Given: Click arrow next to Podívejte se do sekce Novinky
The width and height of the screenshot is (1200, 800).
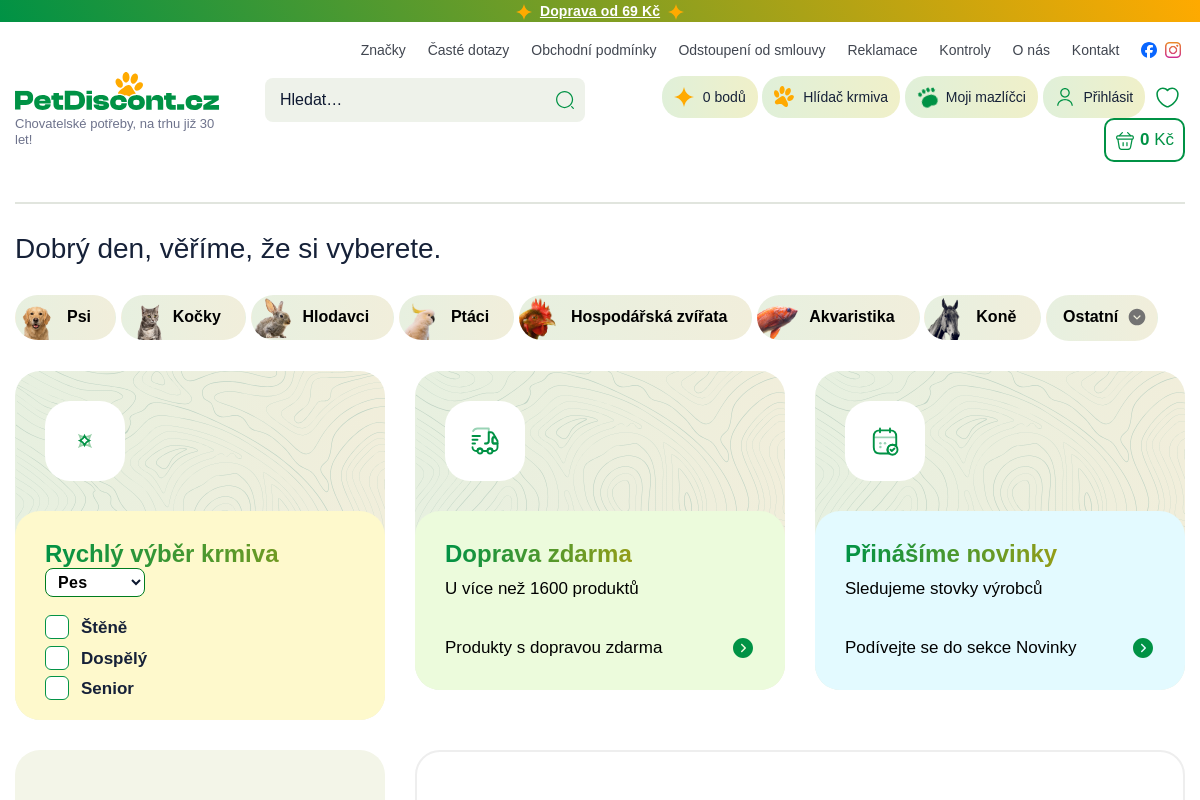Looking at the screenshot, I should (1143, 648).
